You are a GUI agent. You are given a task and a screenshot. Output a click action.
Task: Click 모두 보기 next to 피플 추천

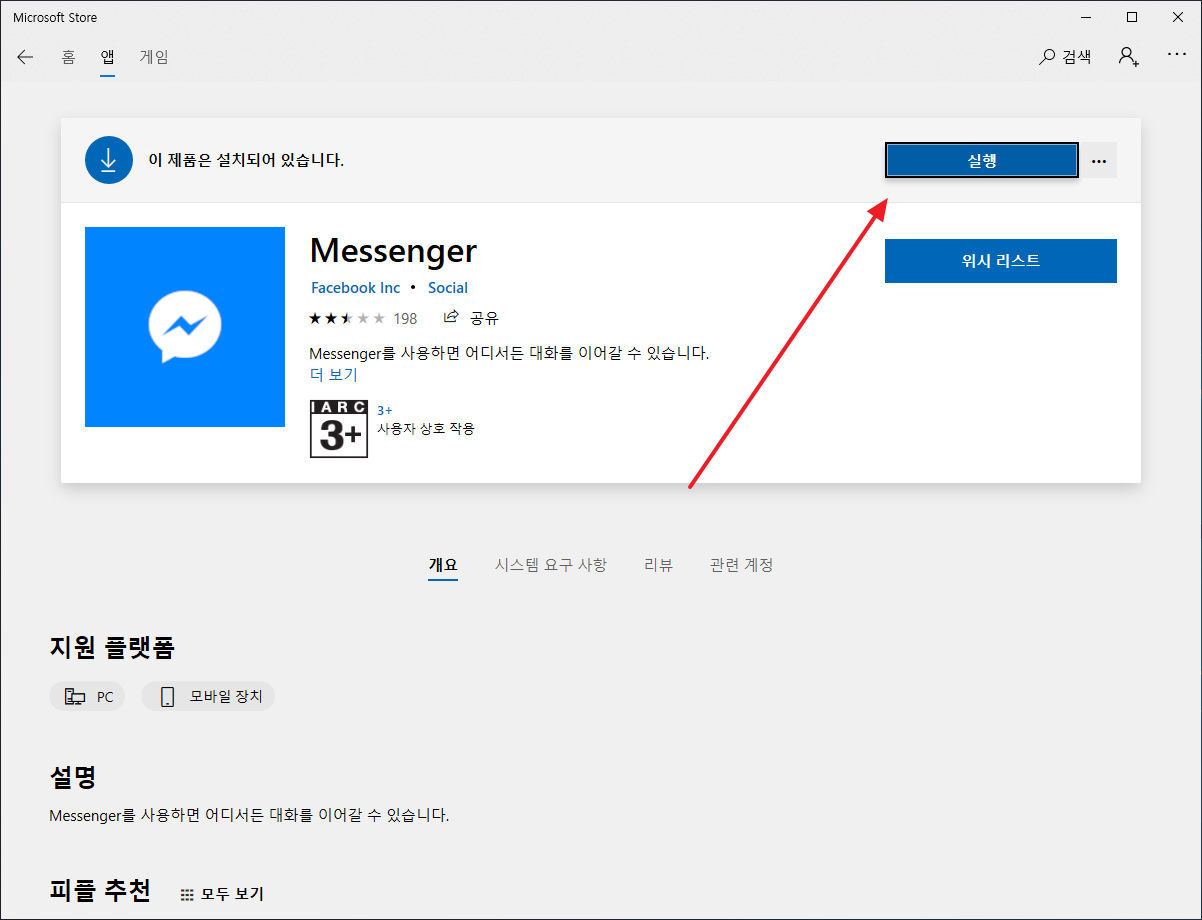(222, 894)
